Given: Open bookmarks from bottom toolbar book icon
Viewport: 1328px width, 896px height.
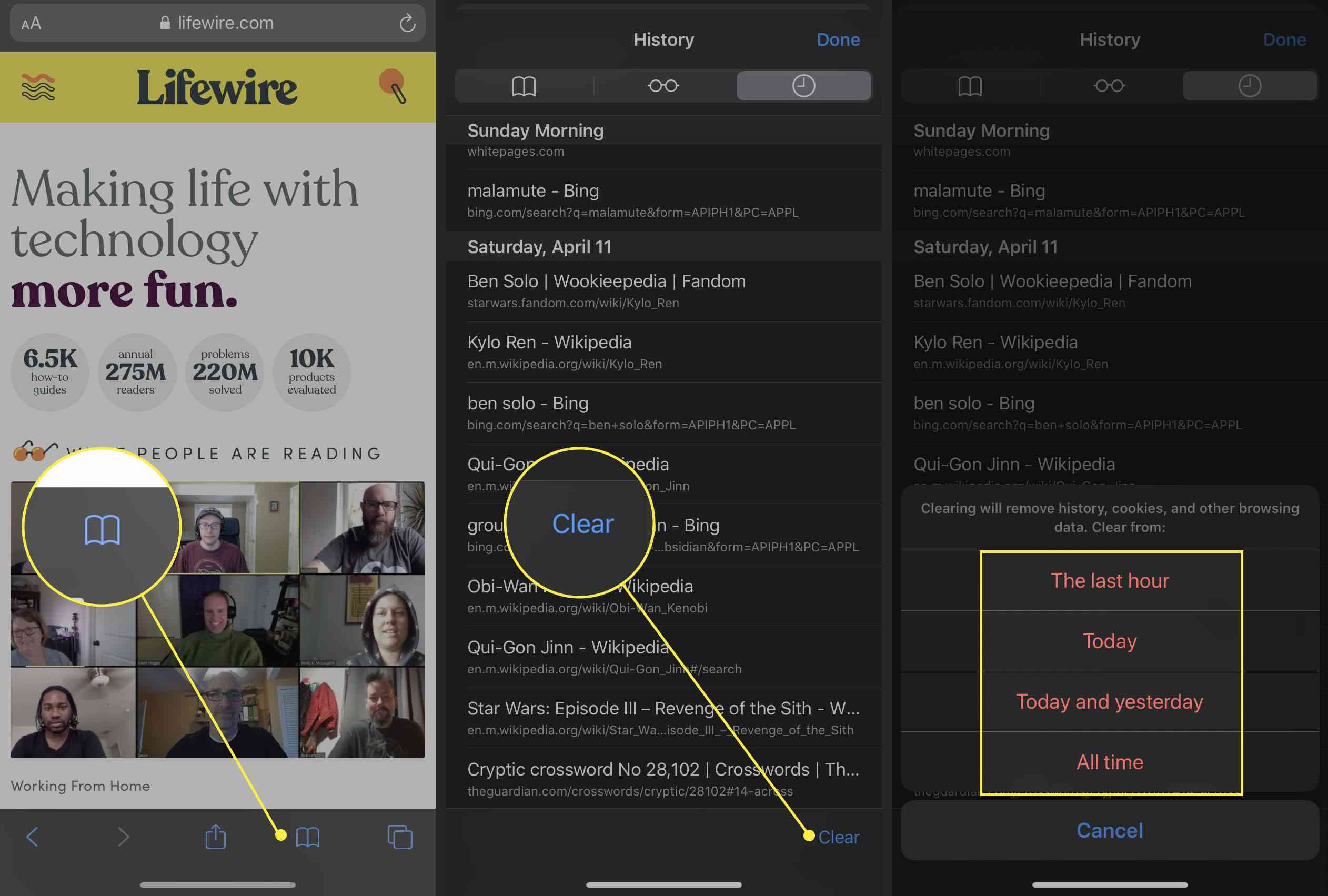Looking at the screenshot, I should (x=307, y=838).
